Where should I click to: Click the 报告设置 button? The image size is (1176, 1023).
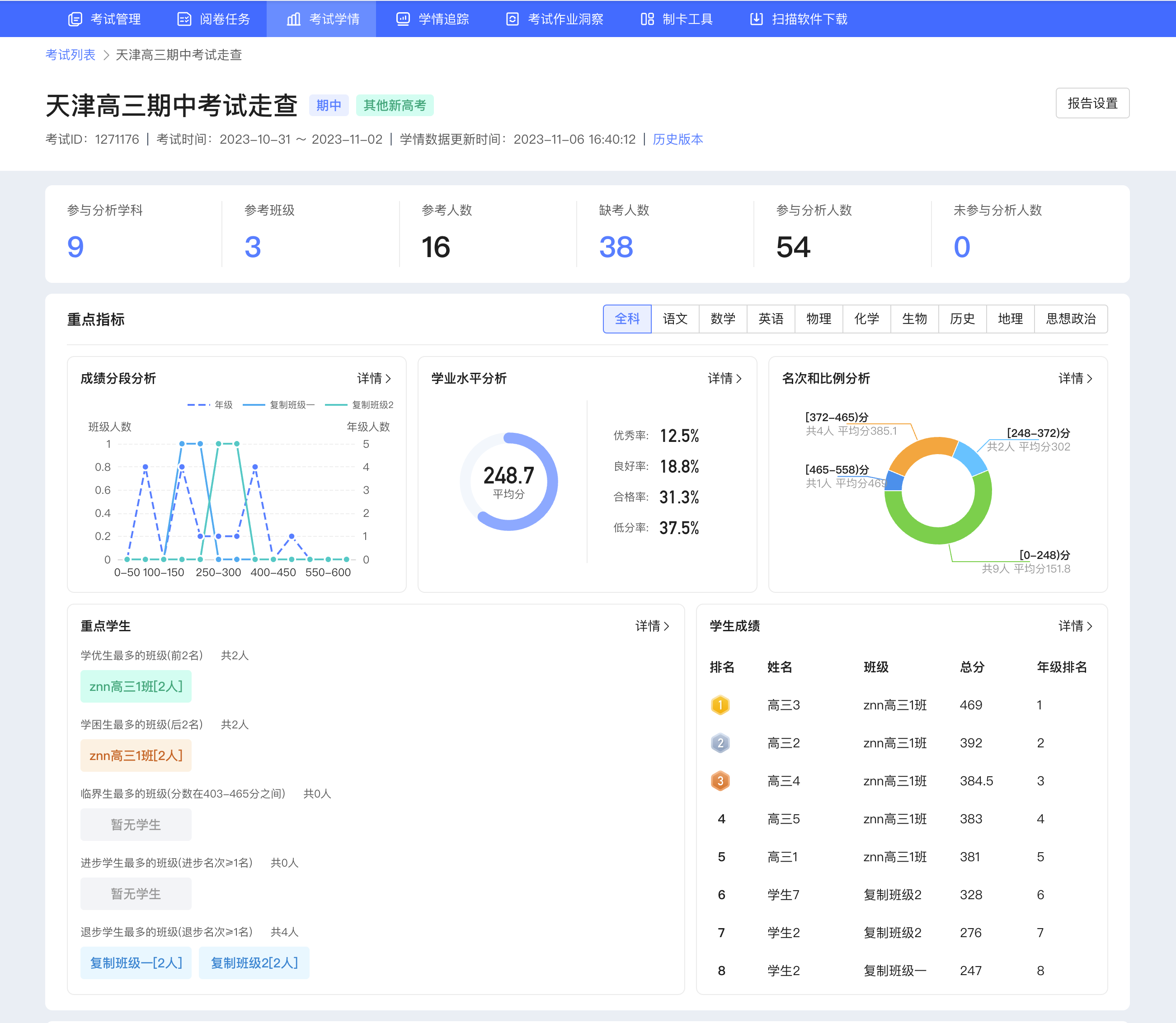coord(1092,103)
